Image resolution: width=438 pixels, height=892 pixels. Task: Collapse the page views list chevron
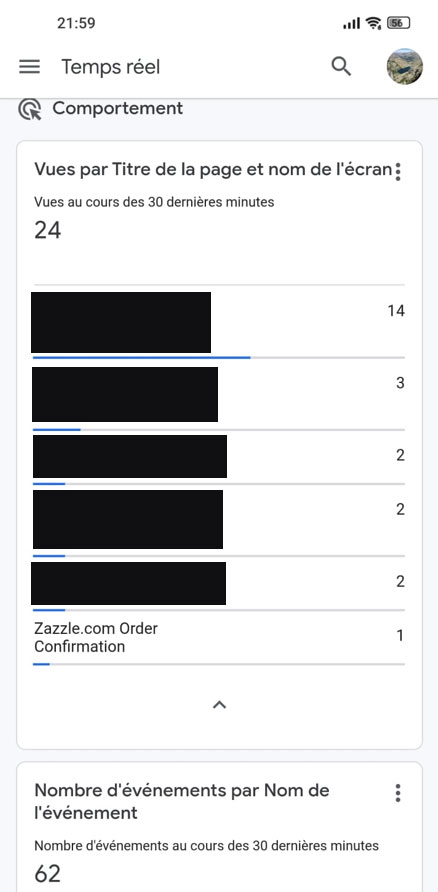(220, 705)
